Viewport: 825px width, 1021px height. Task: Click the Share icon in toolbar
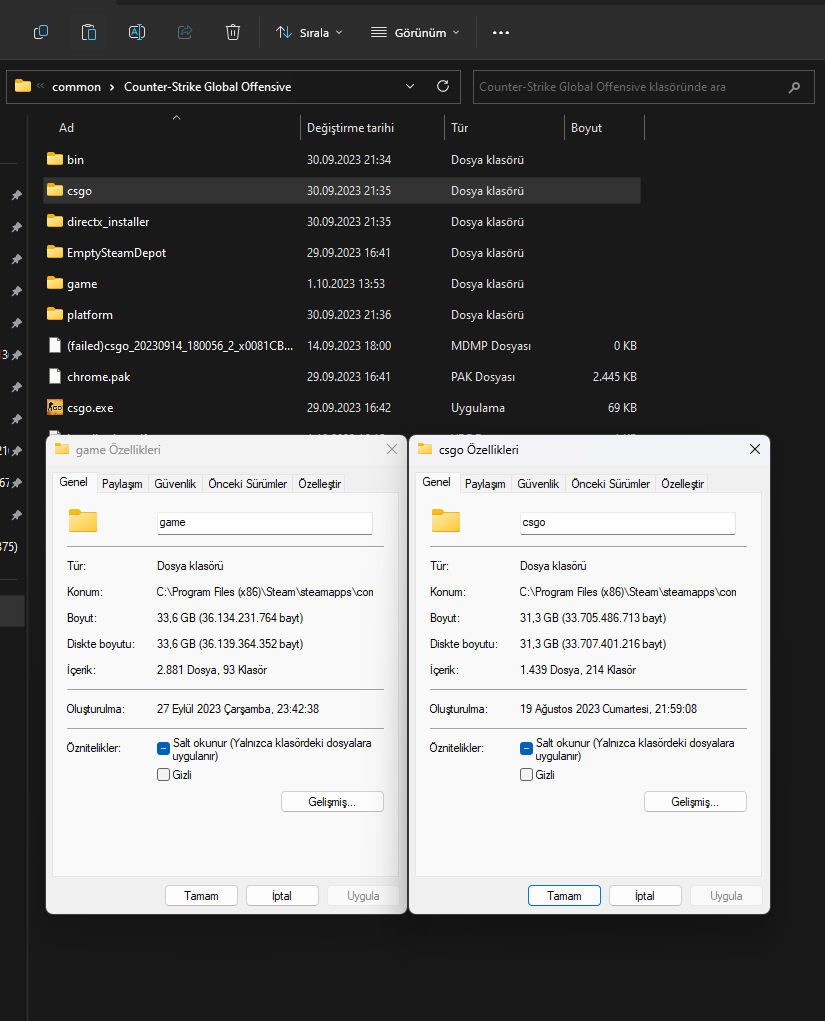185,32
